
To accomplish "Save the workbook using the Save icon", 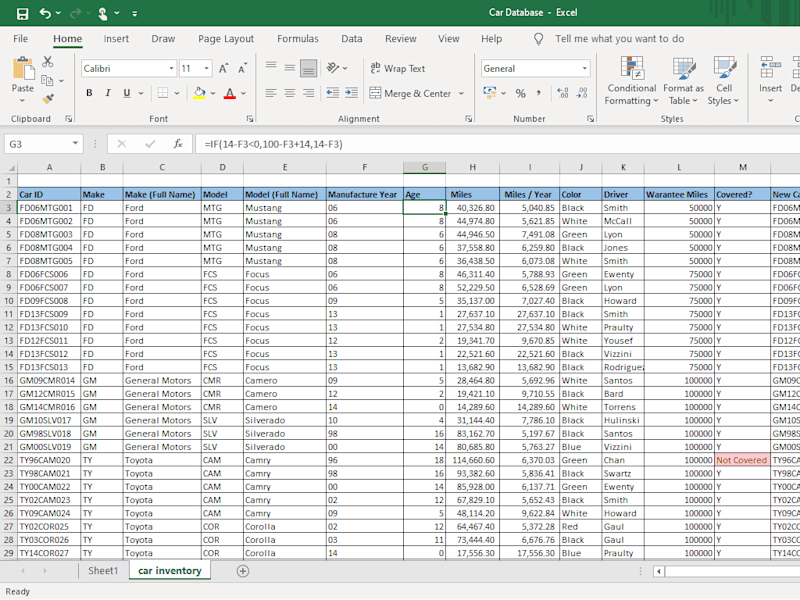I will pyautogui.click(x=22, y=13).
